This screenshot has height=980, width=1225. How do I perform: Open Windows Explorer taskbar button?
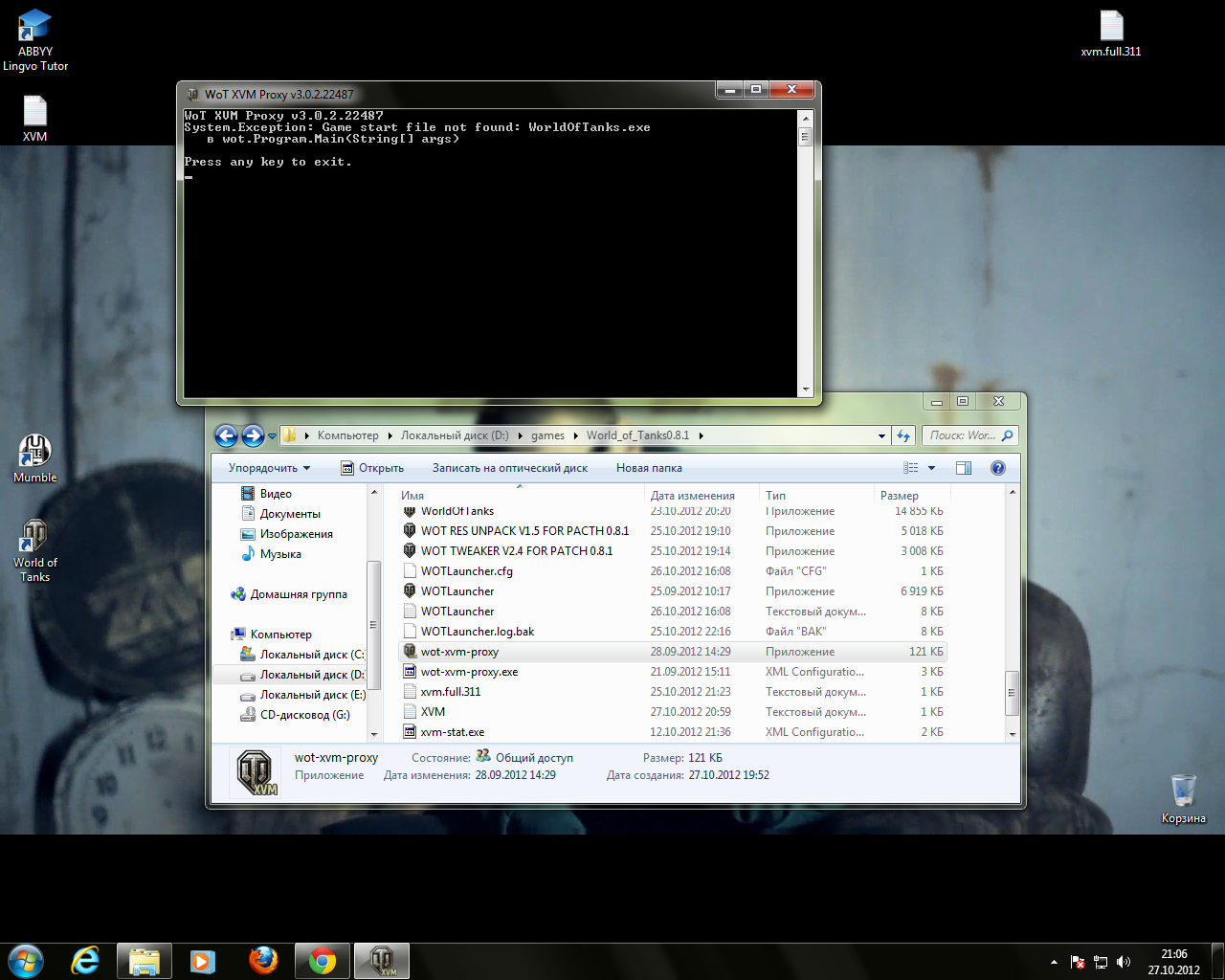pyautogui.click(x=145, y=961)
